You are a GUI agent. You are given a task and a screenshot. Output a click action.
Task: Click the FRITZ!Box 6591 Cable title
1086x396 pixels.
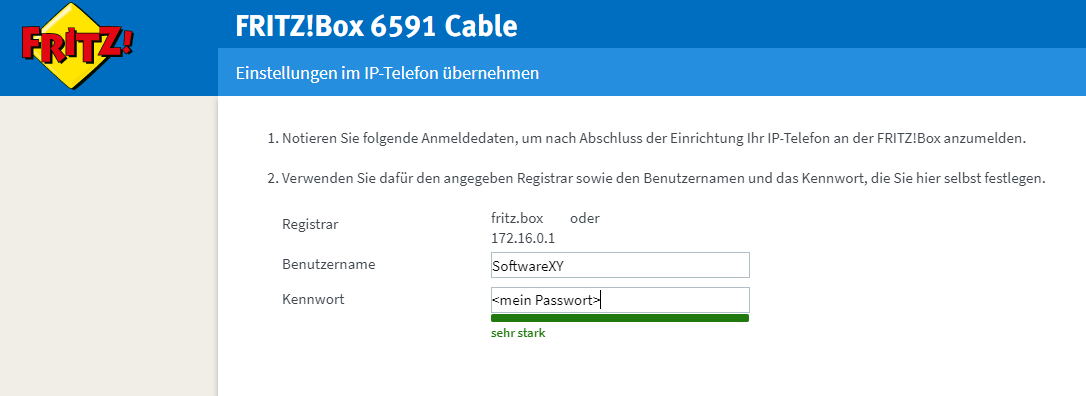point(376,26)
